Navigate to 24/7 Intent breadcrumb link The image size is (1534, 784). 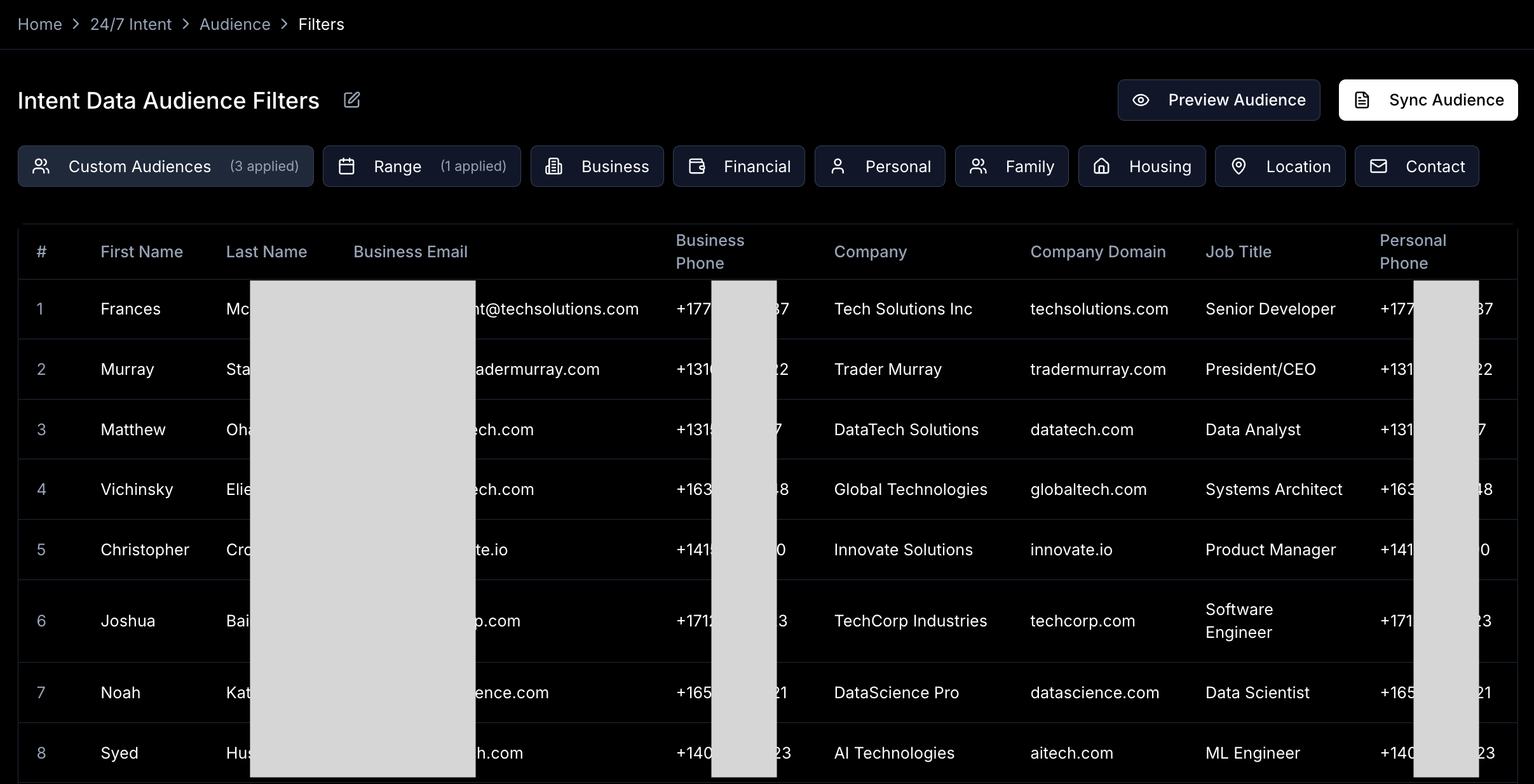[x=131, y=24]
